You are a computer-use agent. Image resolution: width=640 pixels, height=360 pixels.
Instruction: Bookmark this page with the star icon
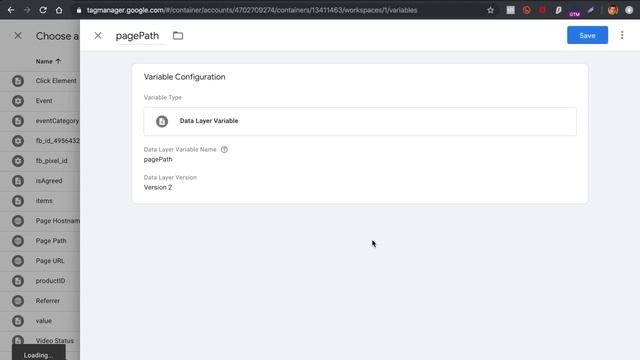pos(490,10)
